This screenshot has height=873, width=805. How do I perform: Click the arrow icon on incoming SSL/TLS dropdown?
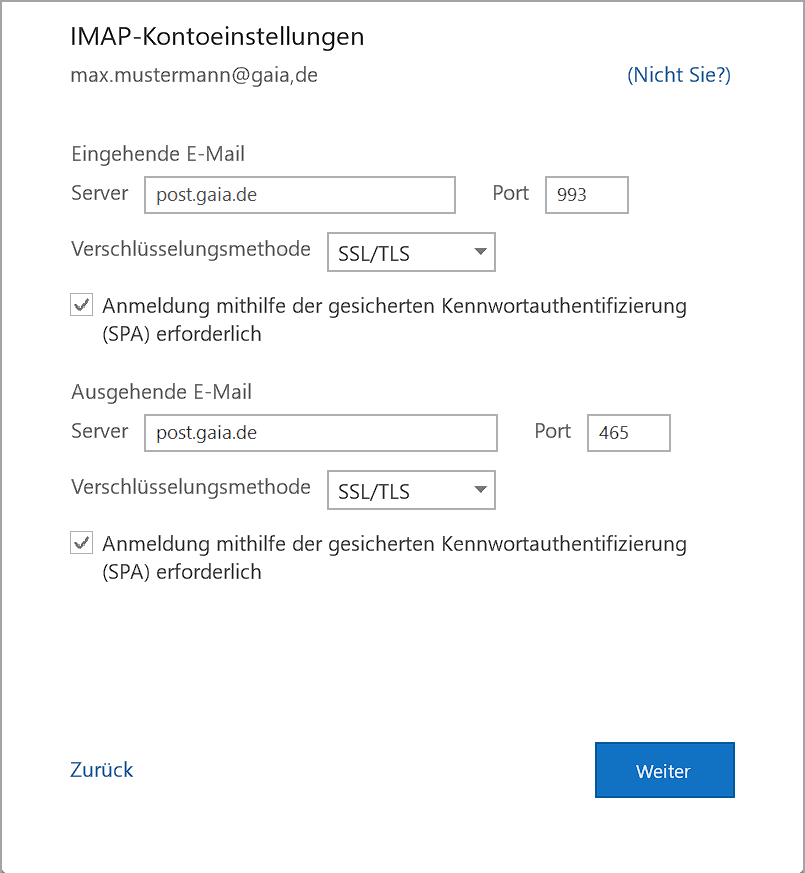[480, 253]
